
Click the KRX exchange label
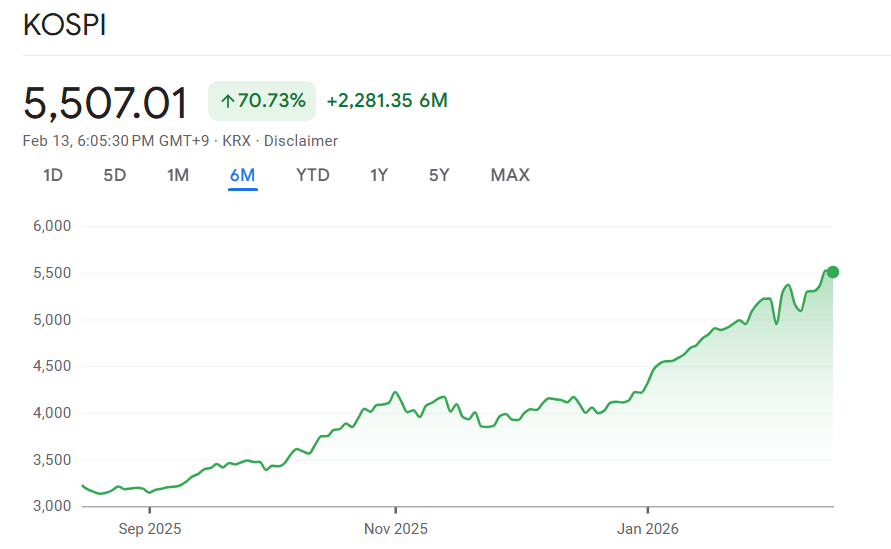pyautogui.click(x=236, y=141)
